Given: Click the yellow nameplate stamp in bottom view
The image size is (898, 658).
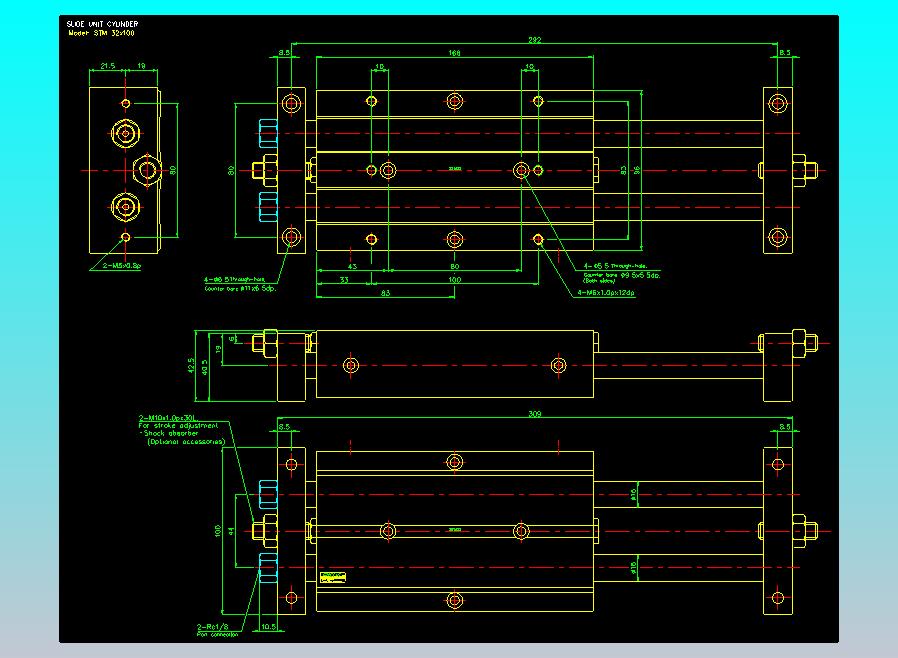Looking at the screenshot, I should (333, 577).
